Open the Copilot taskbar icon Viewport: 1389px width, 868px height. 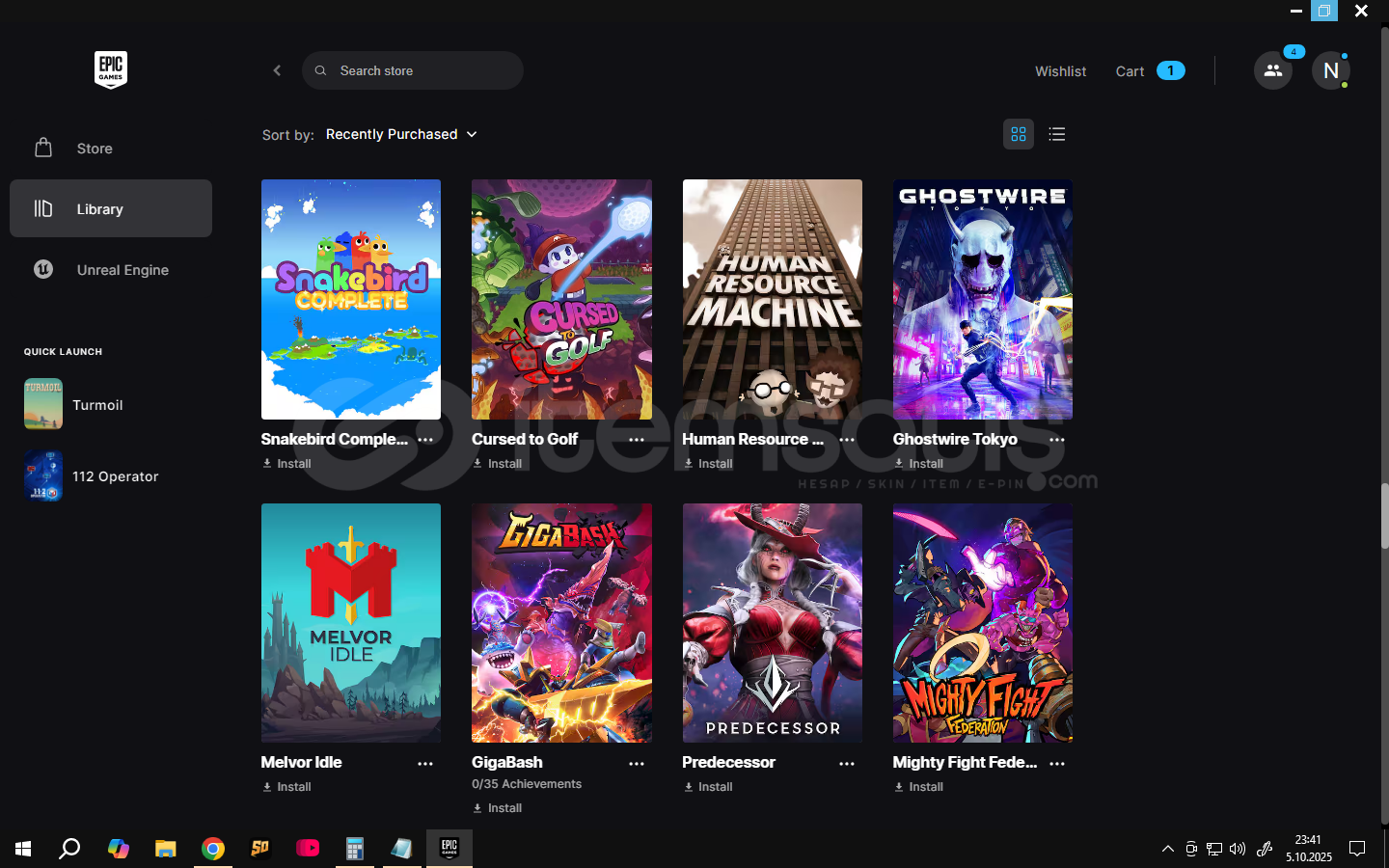click(x=119, y=849)
